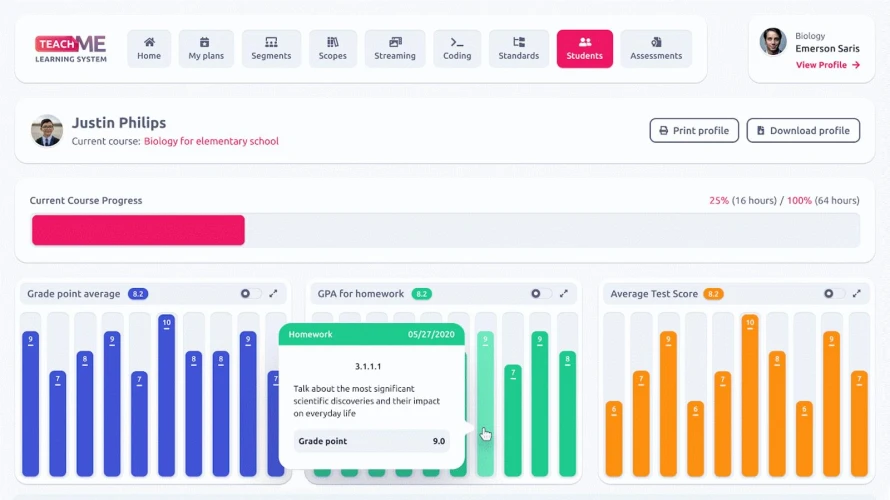Expand the Average Test Score chart
The width and height of the screenshot is (890, 500).
pyautogui.click(x=857, y=293)
